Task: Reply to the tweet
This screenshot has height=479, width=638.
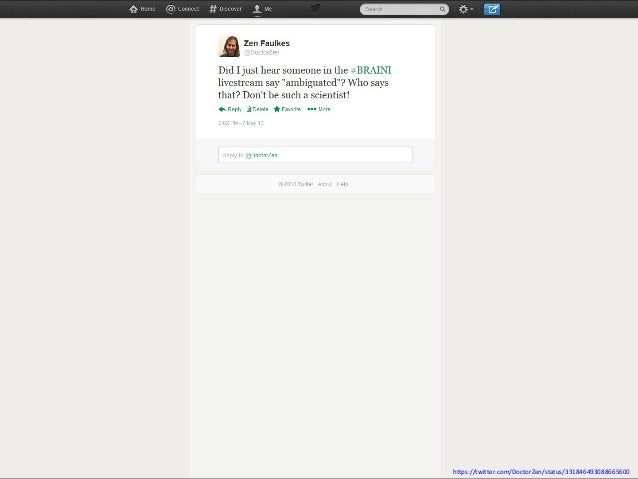Action: click(230, 109)
